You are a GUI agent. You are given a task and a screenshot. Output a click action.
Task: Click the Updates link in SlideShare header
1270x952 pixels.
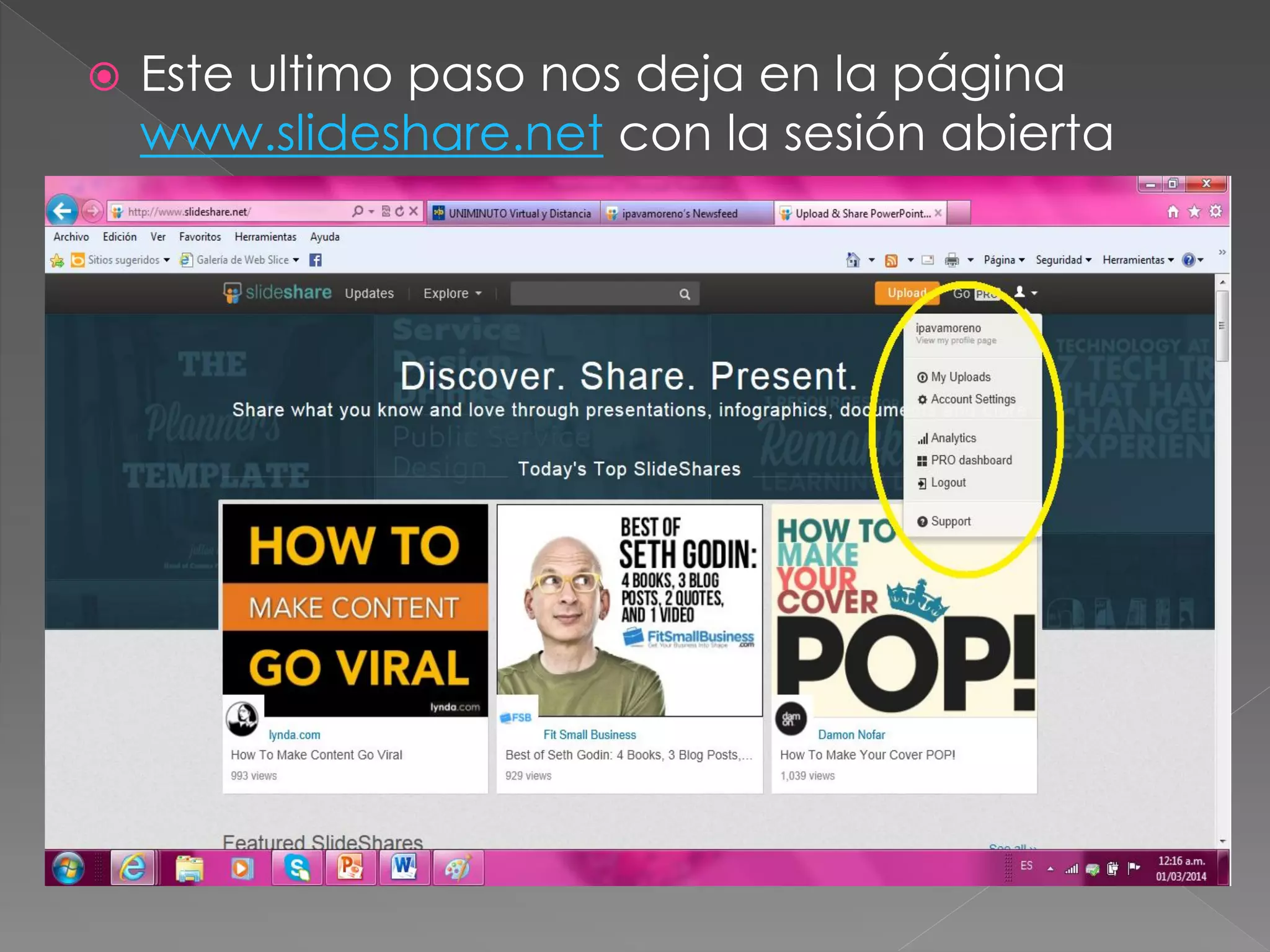[x=370, y=293]
